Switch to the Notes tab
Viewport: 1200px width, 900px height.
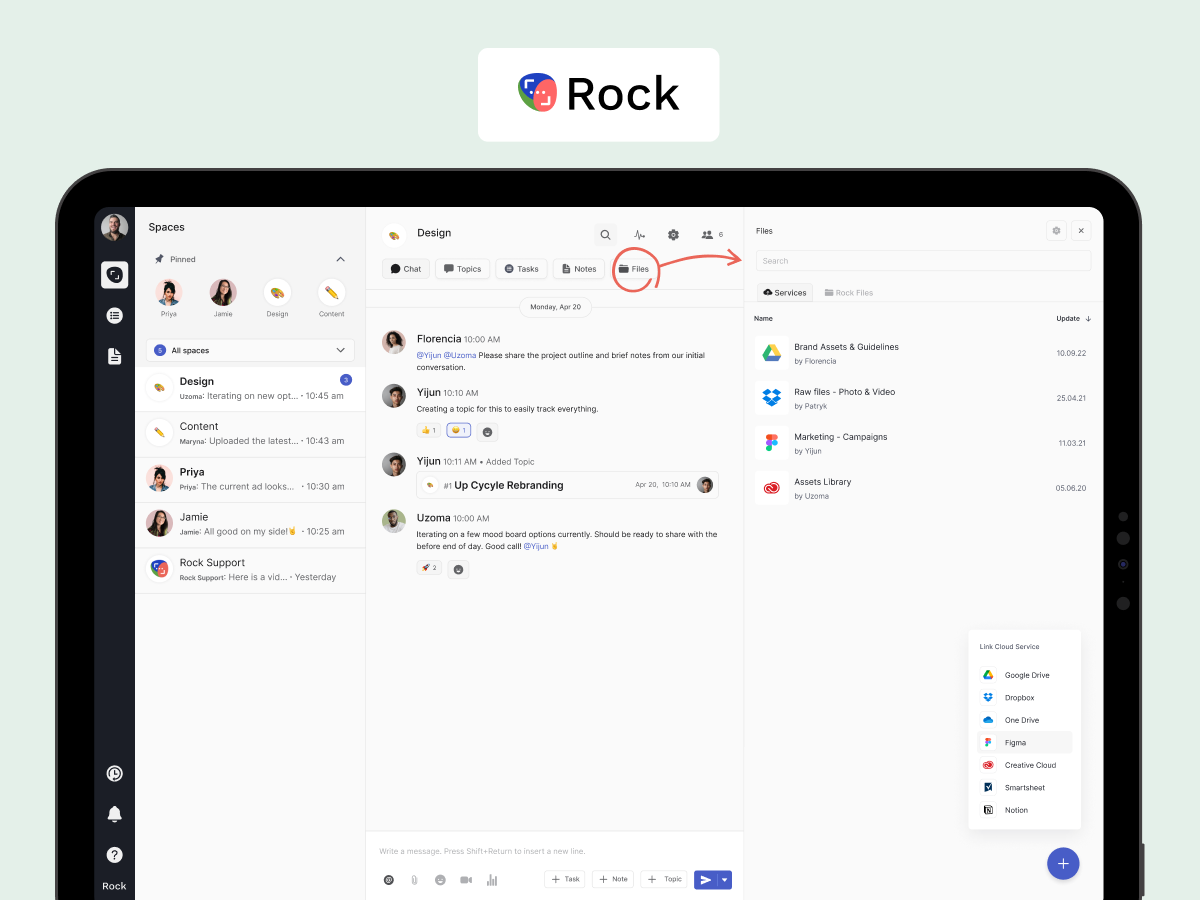point(578,268)
